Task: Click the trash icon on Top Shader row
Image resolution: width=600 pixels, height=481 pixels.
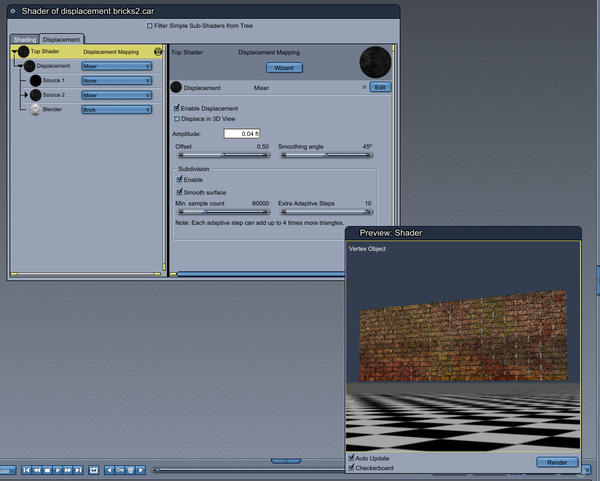Action: [158, 51]
